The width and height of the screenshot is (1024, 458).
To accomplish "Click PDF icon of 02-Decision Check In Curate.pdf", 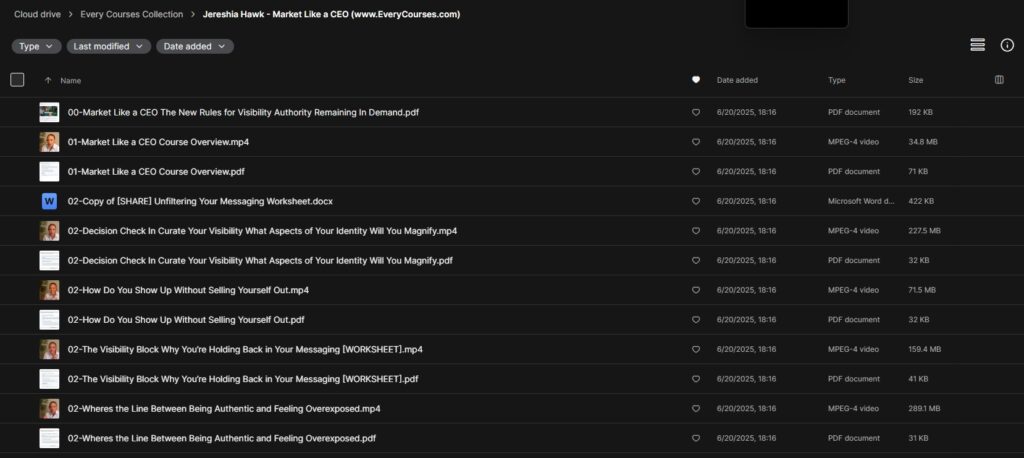I will pos(49,260).
